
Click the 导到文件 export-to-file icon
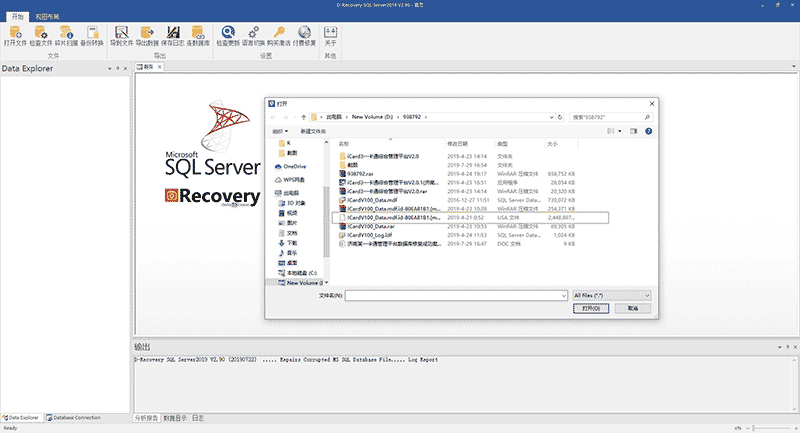point(121,36)
